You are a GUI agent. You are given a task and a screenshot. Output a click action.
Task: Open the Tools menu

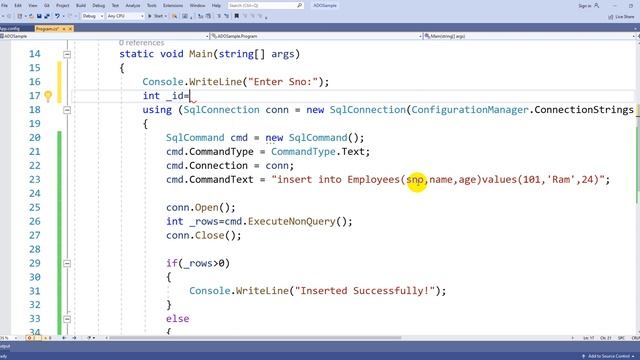(x=151, y=6)
